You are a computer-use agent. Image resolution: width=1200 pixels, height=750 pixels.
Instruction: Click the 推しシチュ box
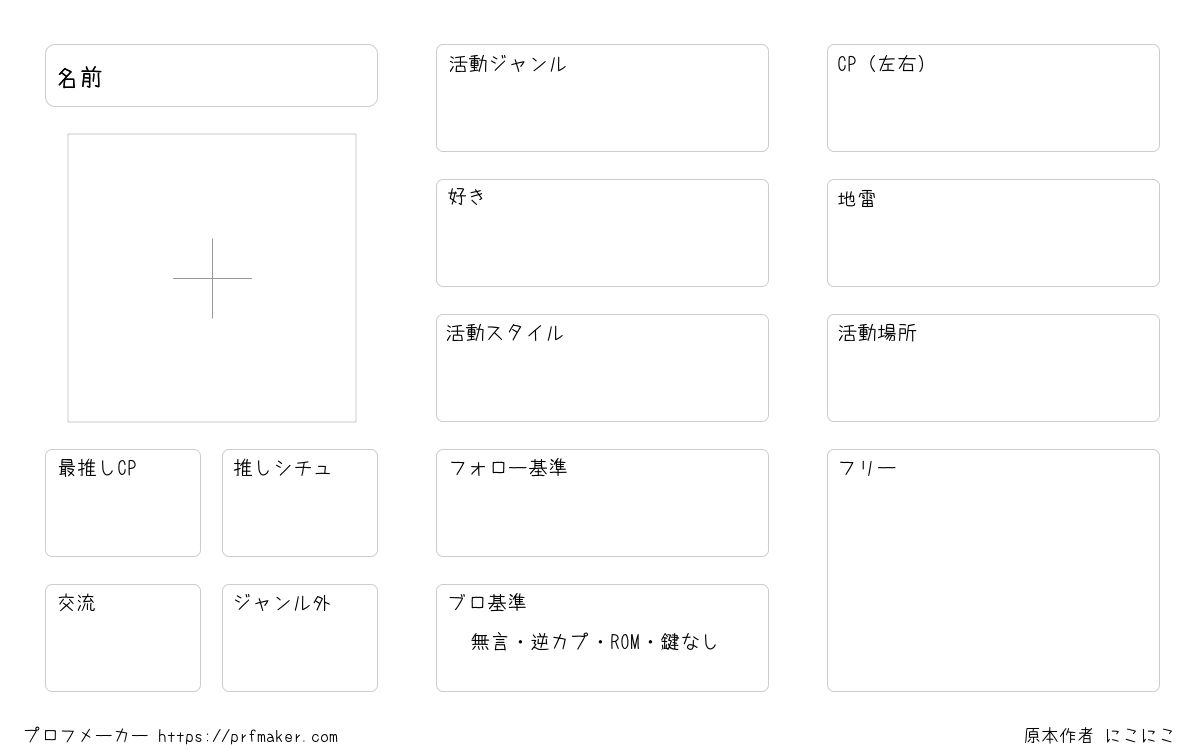tap(300, 503)
